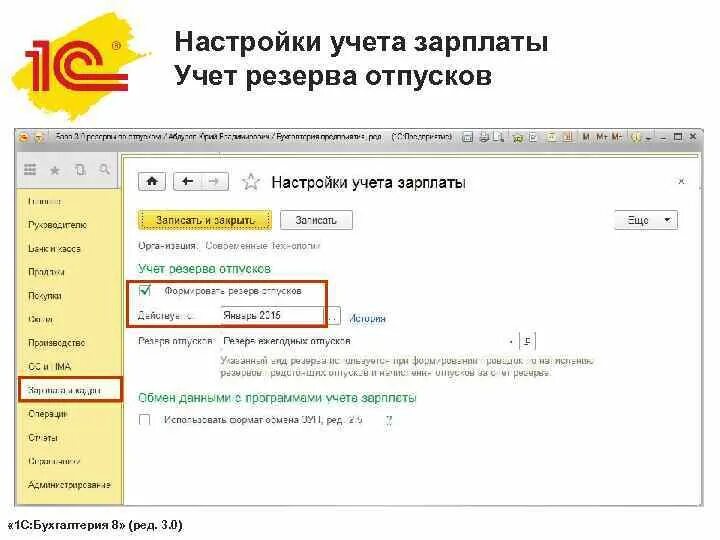
Task: Open the Главное section
Action: click(45, 202)
